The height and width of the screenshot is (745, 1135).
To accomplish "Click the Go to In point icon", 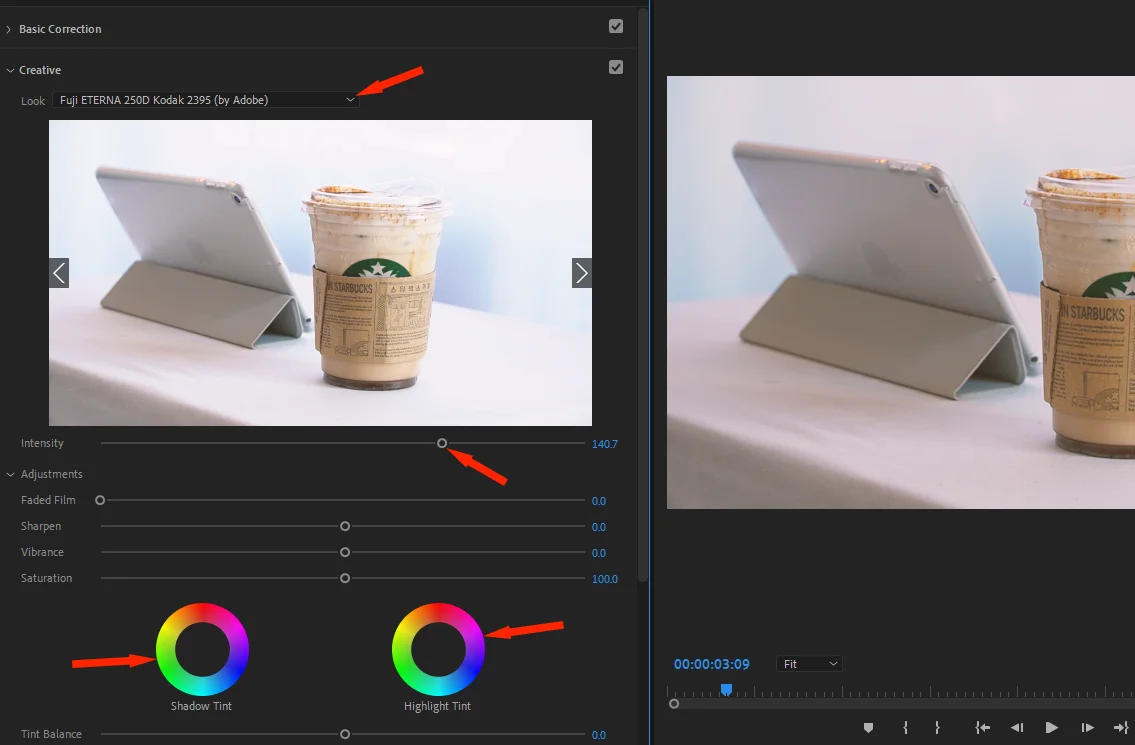I will 982,728.
